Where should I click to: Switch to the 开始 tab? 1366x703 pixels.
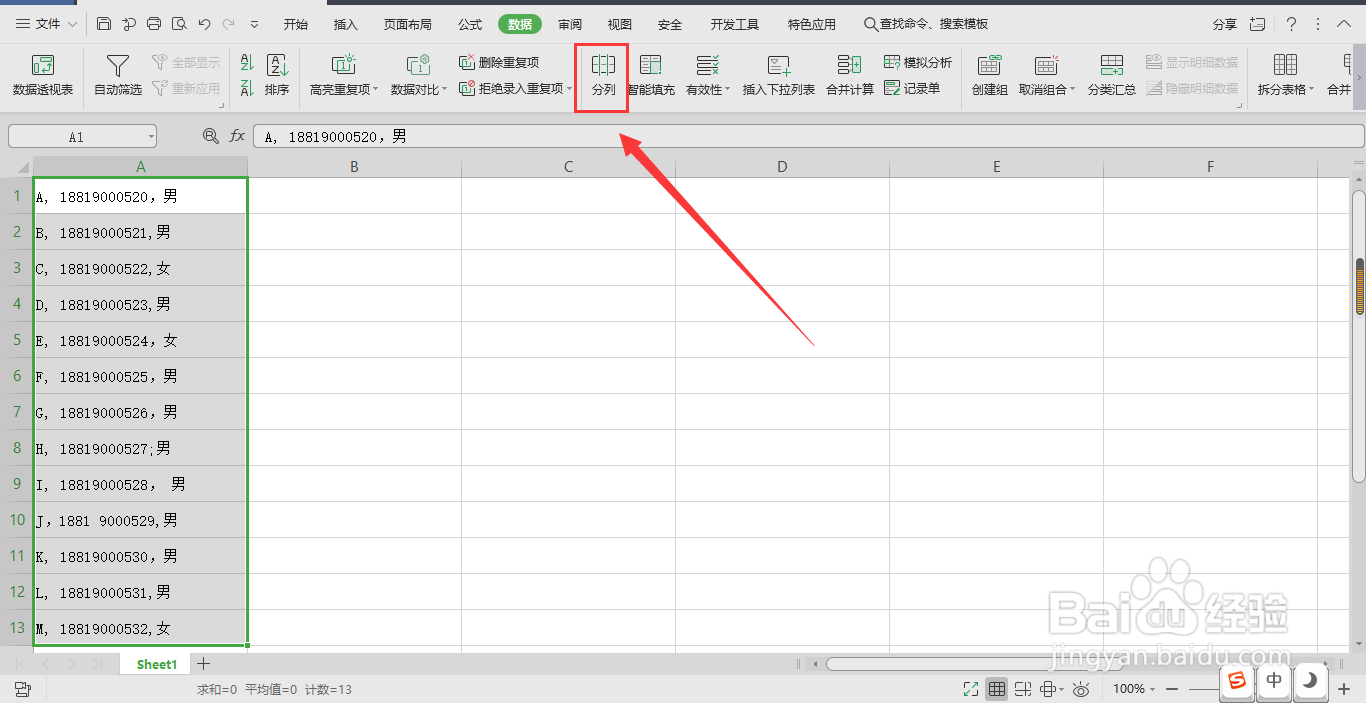click(295, 24)
